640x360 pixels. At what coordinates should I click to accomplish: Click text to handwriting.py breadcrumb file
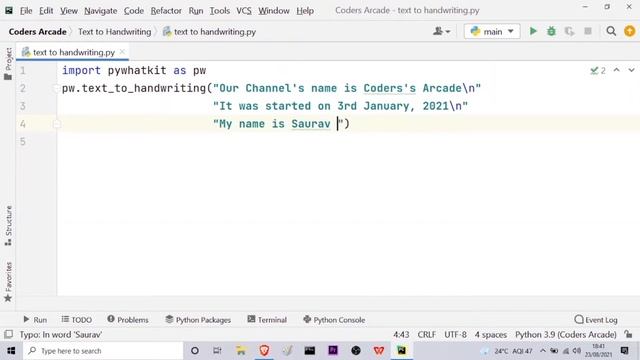coord(209,32)
